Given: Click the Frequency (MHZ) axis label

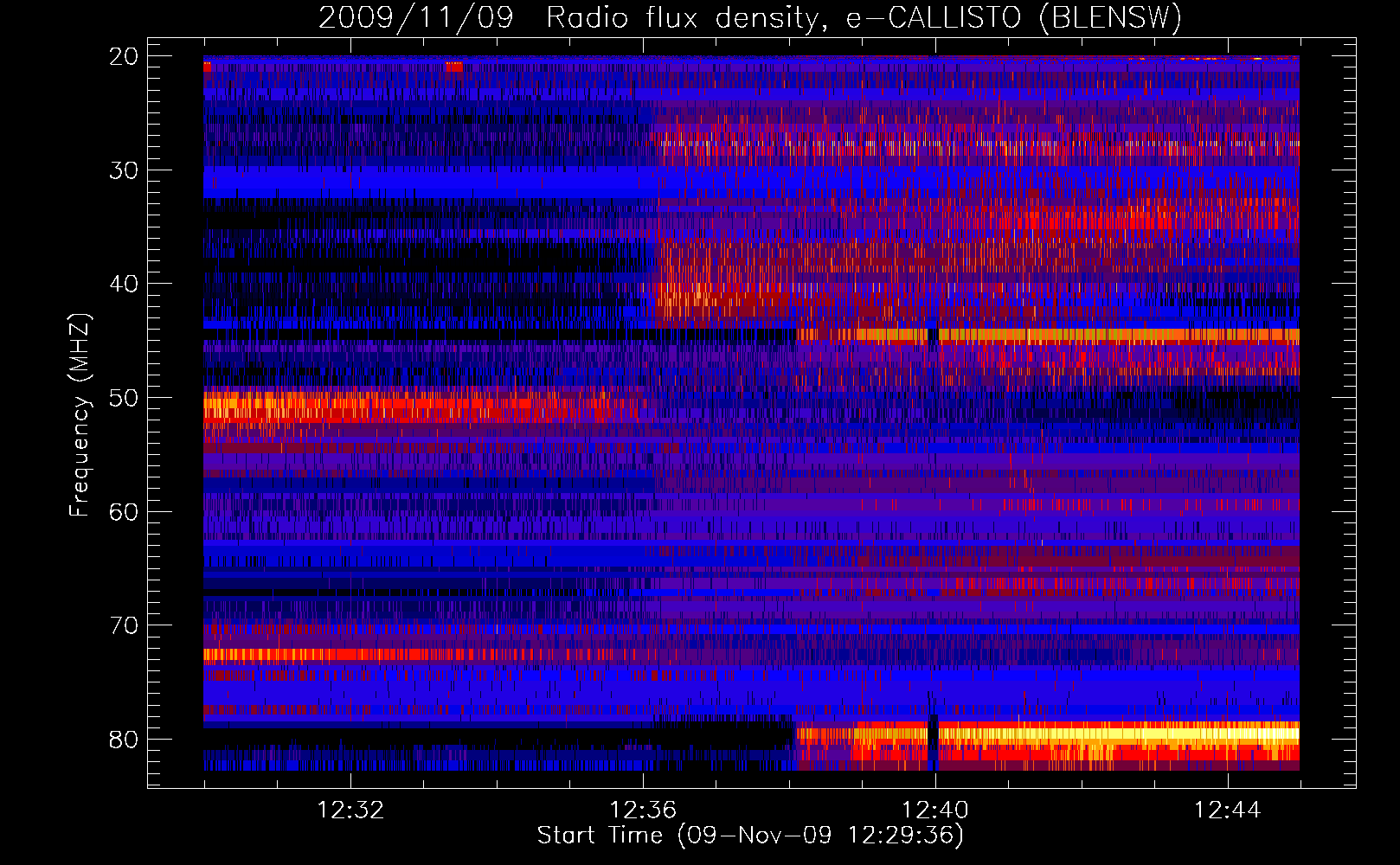Looking at the screenshot, I should 80,415.
